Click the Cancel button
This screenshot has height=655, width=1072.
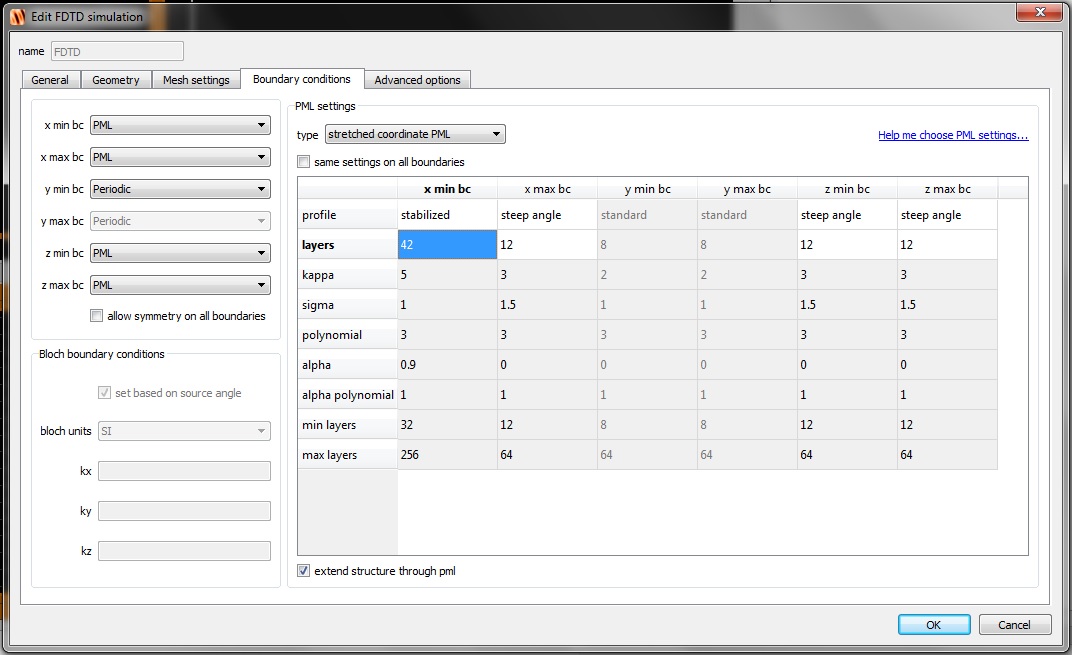coord(1014,624)
